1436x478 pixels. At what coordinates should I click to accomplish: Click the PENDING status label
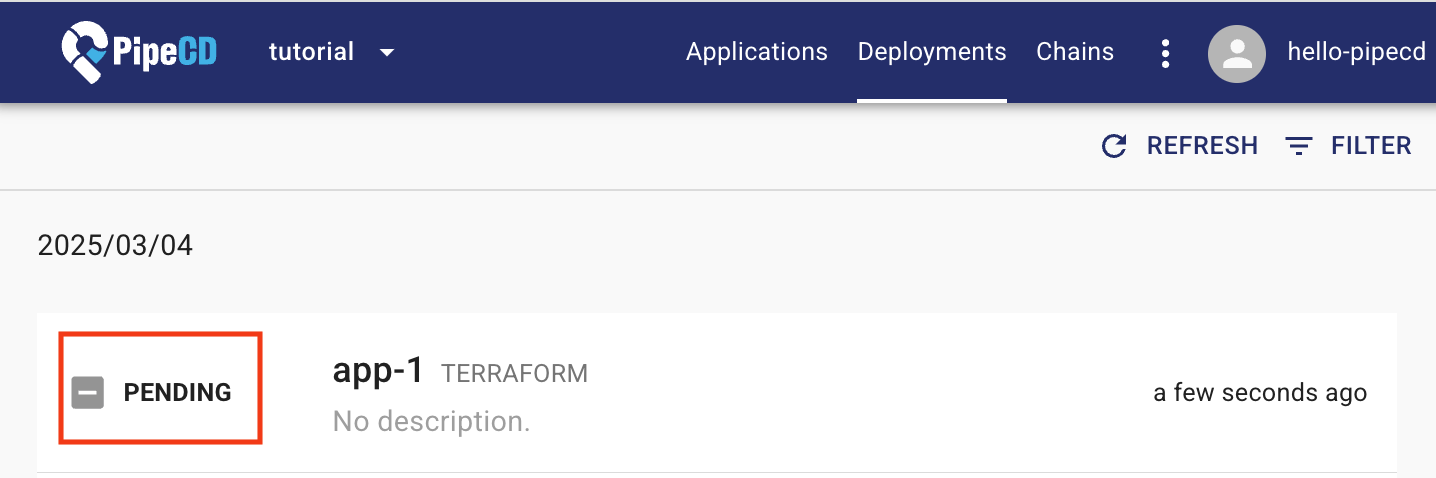[177, 393]
